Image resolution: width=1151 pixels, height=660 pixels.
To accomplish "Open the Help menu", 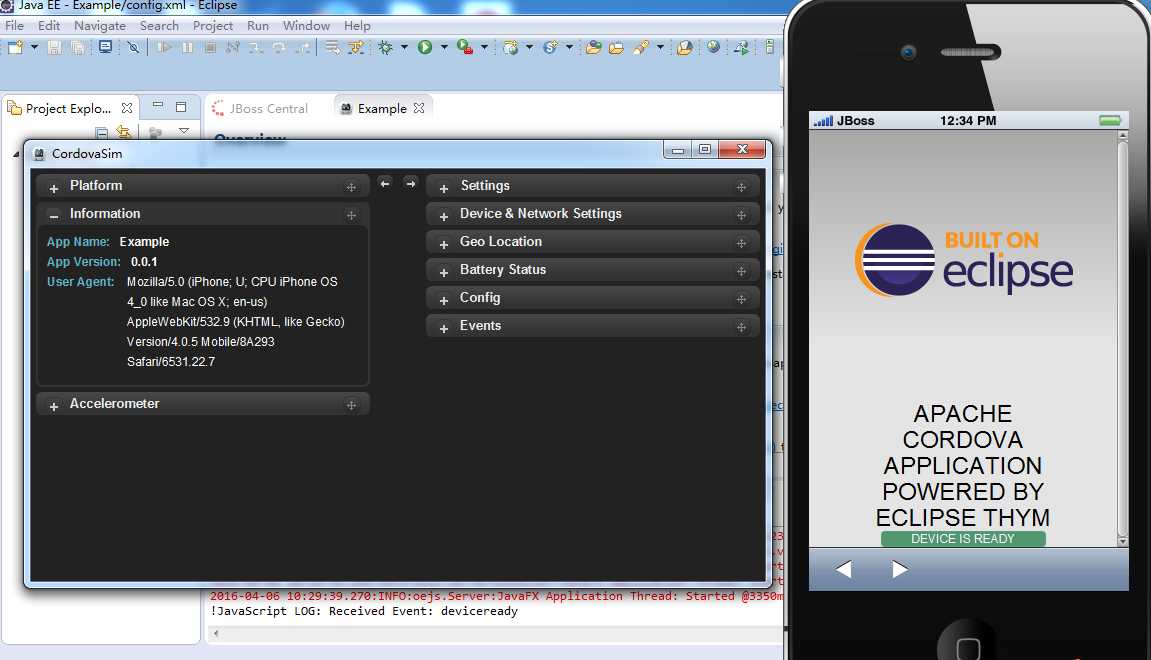I will (357, 26).
